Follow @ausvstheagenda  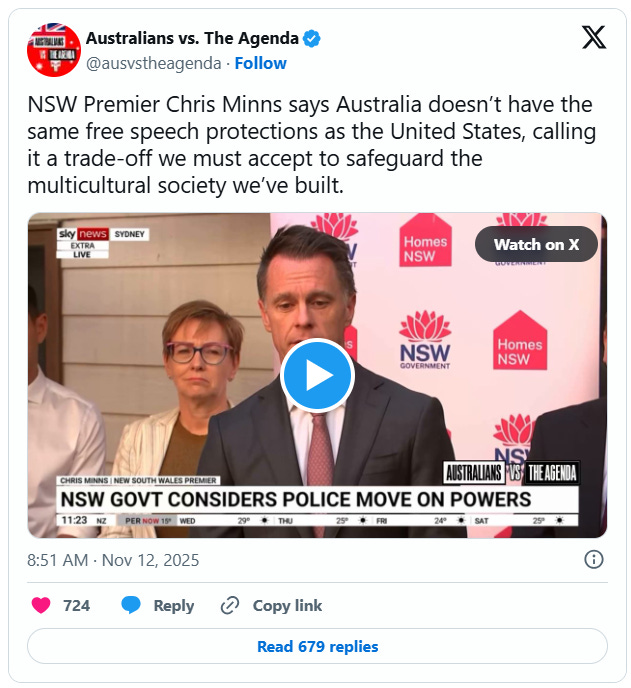[x=261, y=63]
